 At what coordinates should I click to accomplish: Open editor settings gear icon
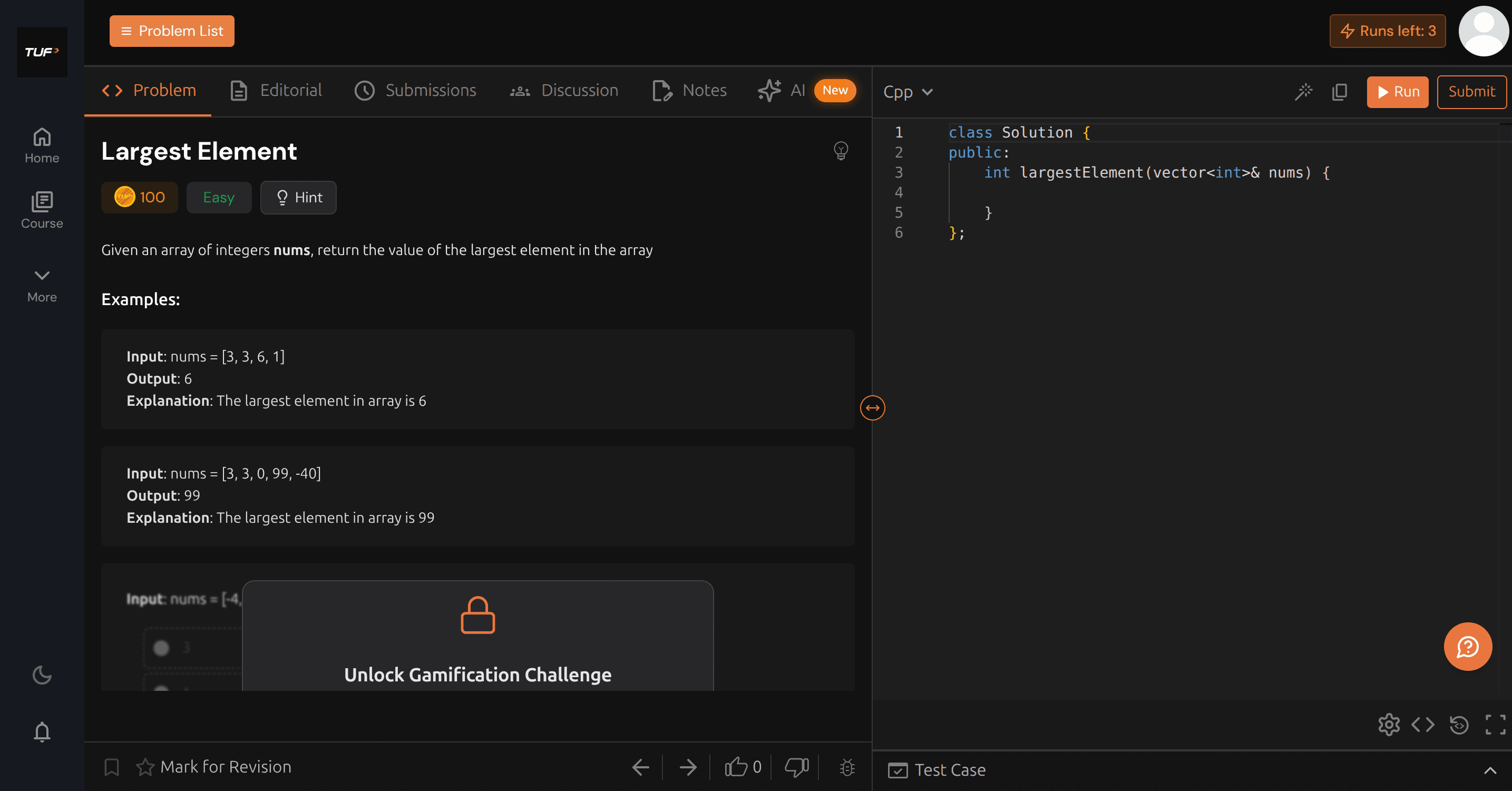(1389, 725)
